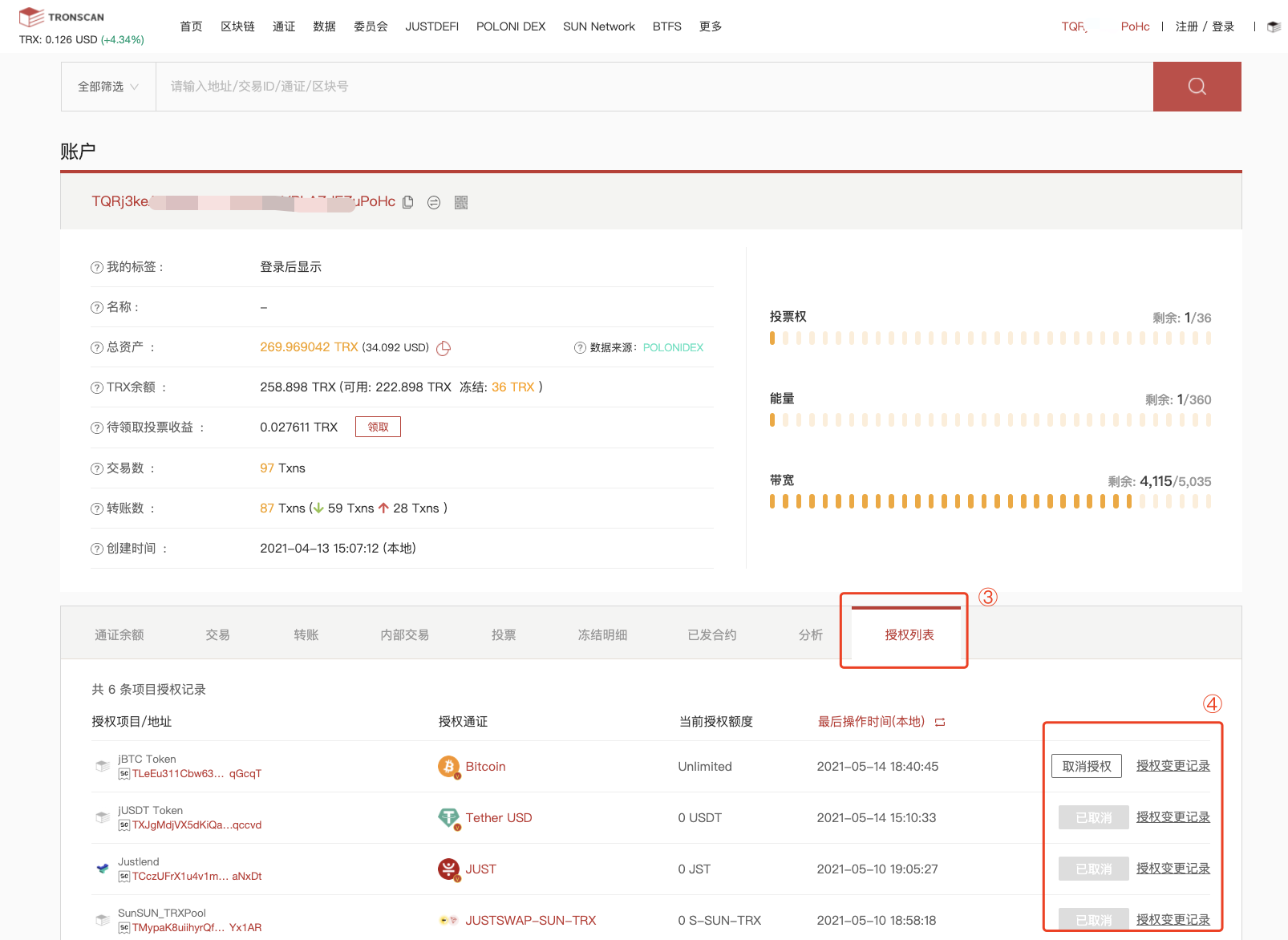Click the top-right TRON cube icon
1288x940 pixels.
pyautogui.click(x=1274, y=26)
